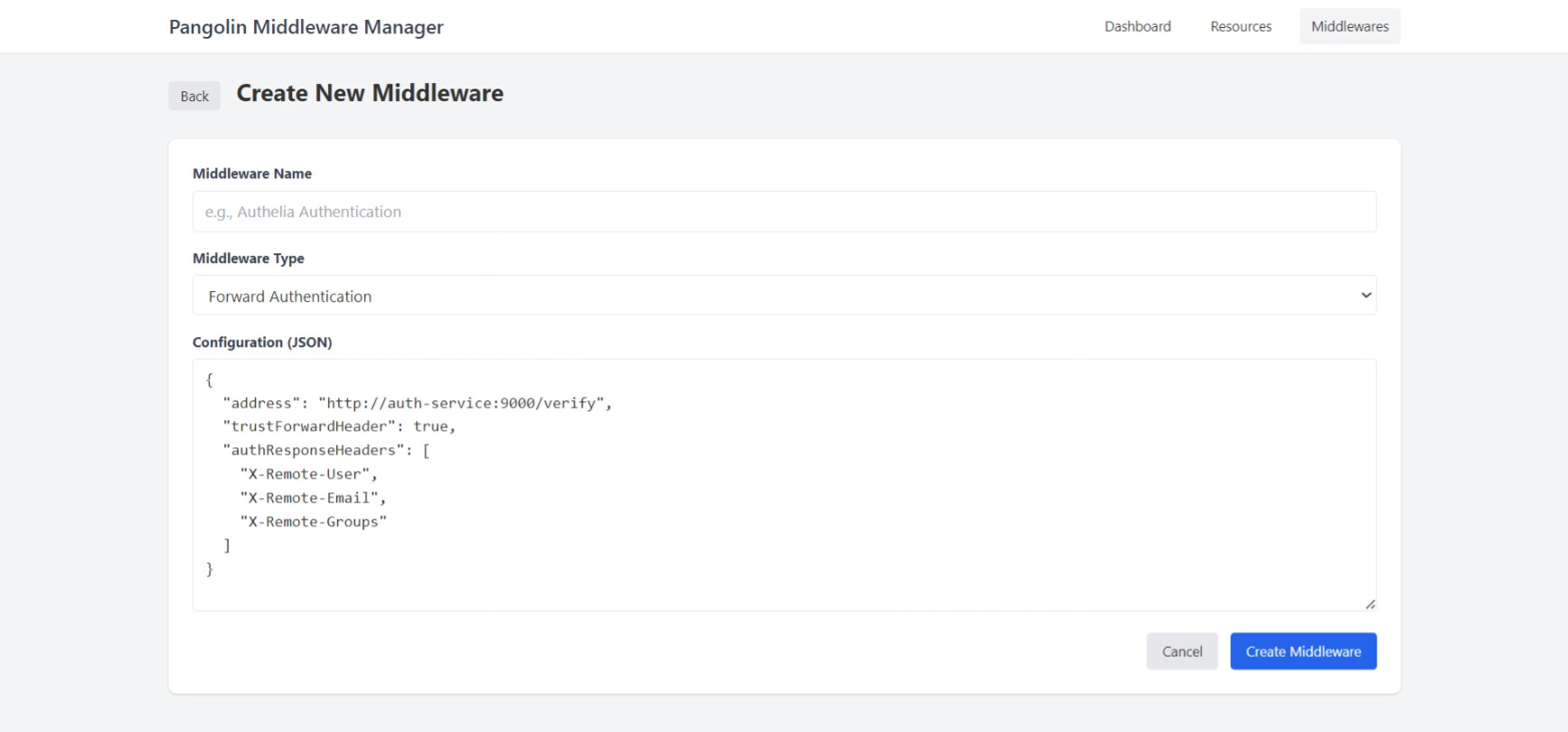Submit with Create Middleware button
This screenshot has width=1568, height=732.
(x=1303, y=652)
